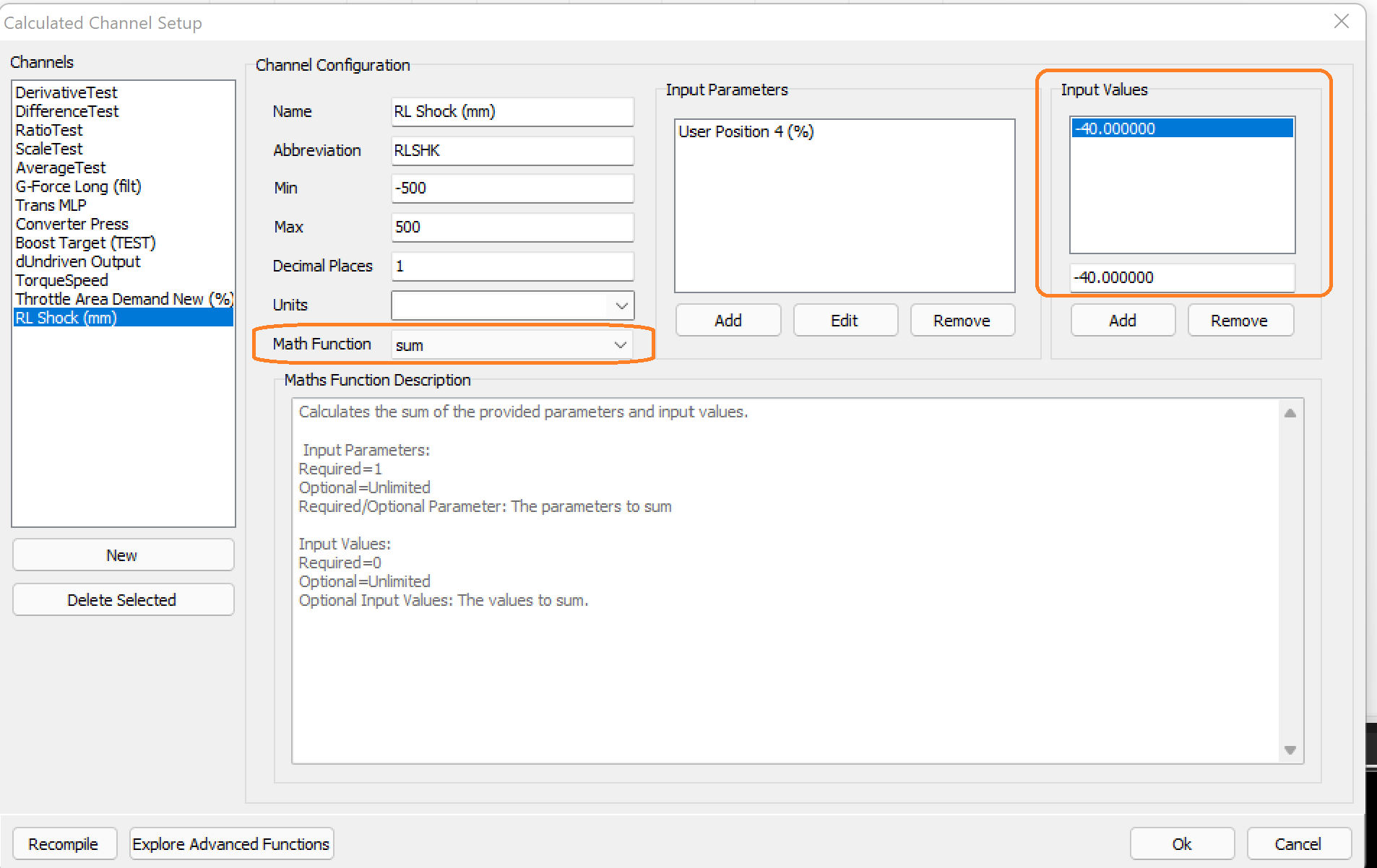Screen dimensions: 1377x868
Task: Open Explore Advanced Functions
Action: [231, 844]
